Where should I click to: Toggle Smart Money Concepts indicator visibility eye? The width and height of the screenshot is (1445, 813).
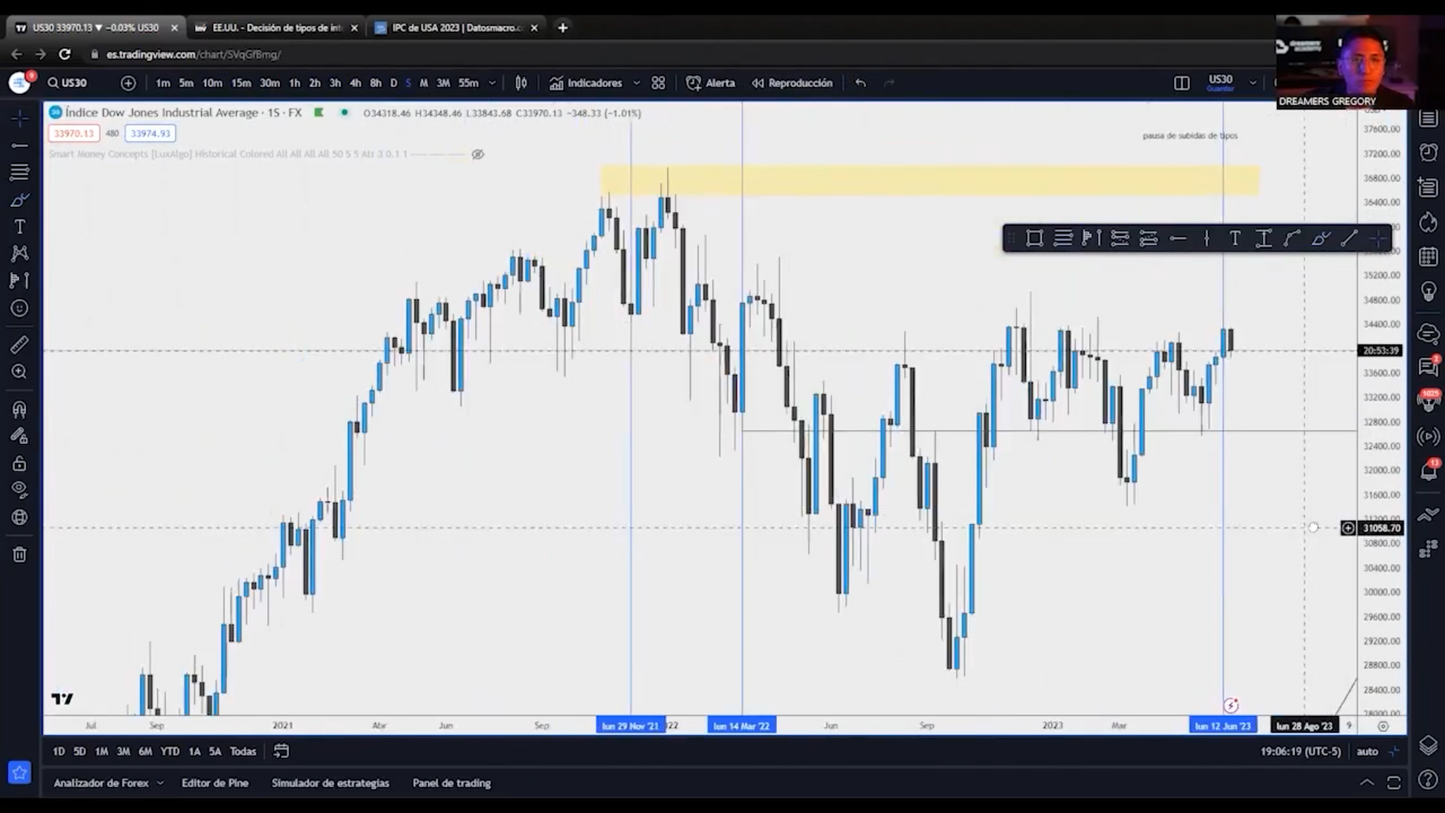click(478, 154)
